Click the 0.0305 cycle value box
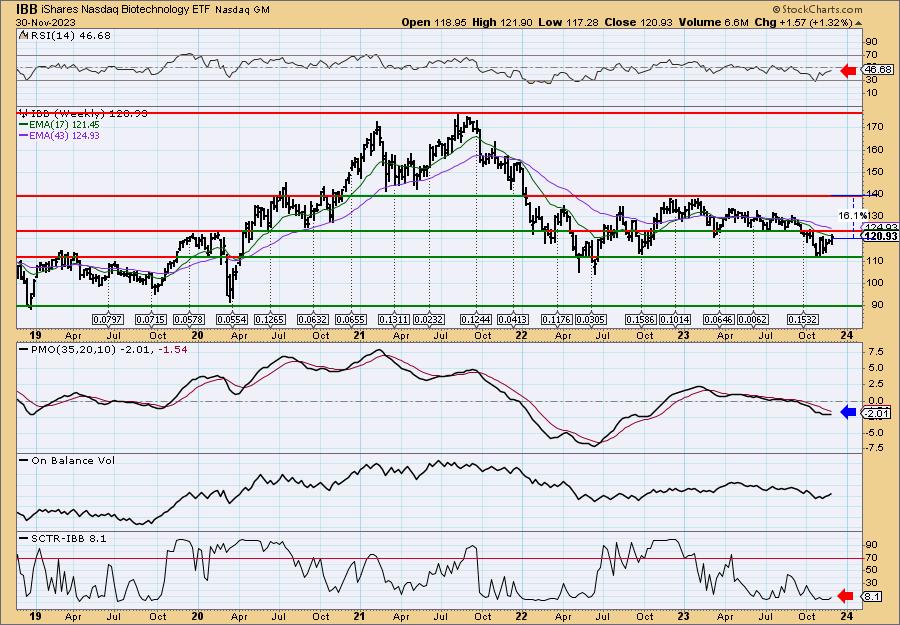The image size is (900, 625). click(590, 319)
